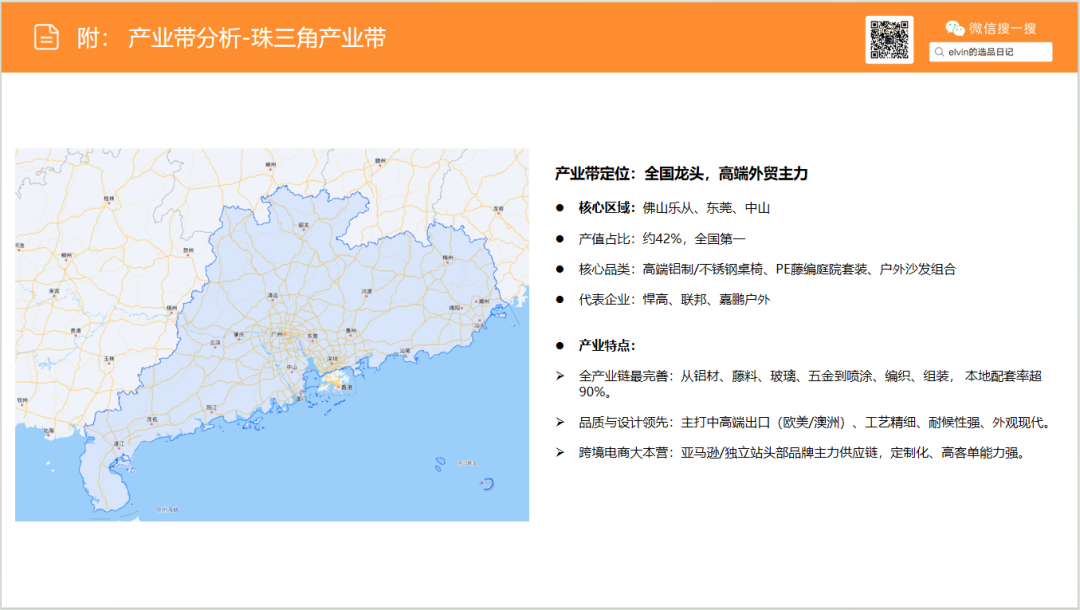This screenshot has height=610, width=1080.
Task: Click the WeChat logo icon
Action: pos(955,28)
